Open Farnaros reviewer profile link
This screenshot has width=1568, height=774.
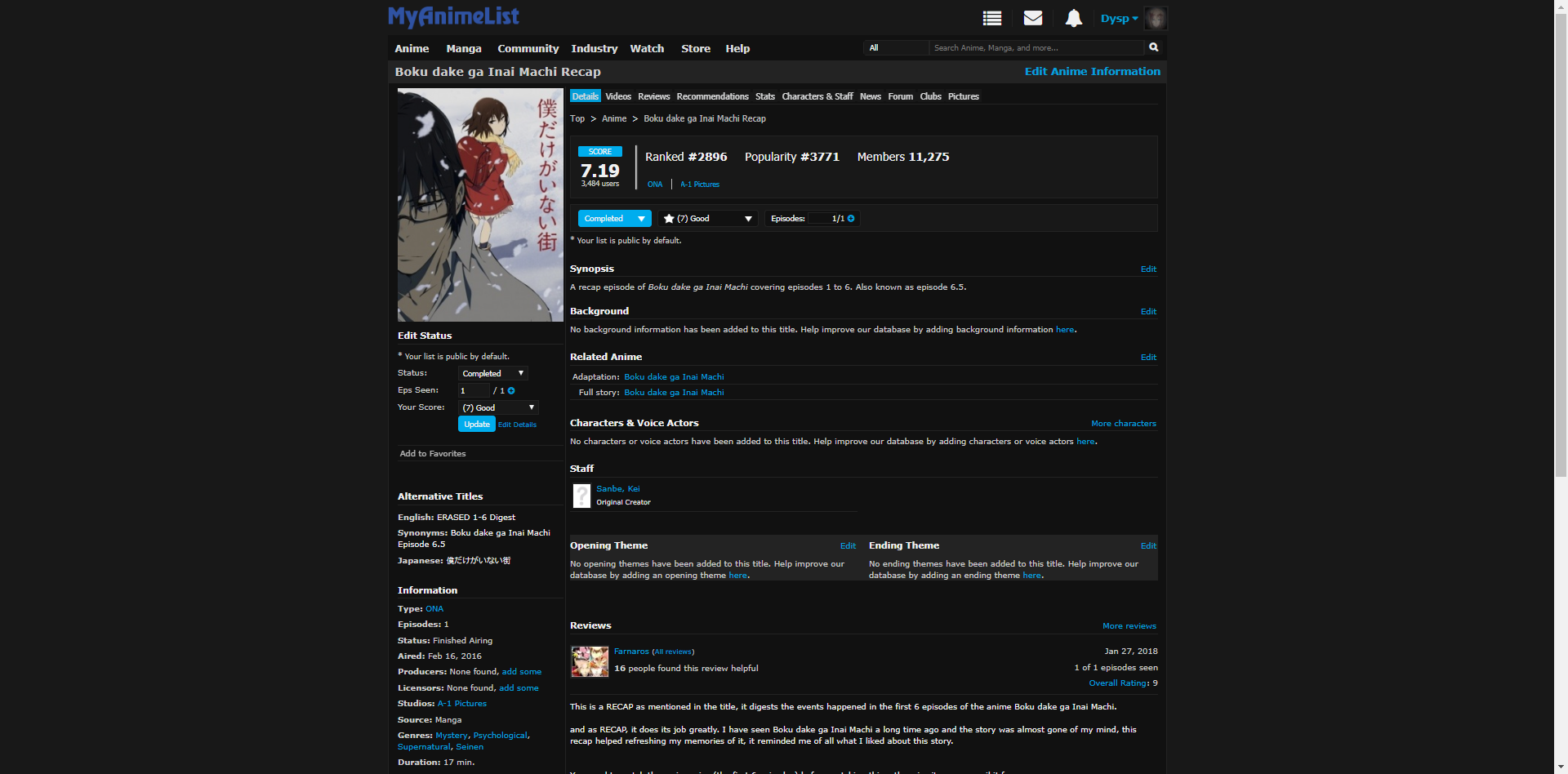pos(631,652)
